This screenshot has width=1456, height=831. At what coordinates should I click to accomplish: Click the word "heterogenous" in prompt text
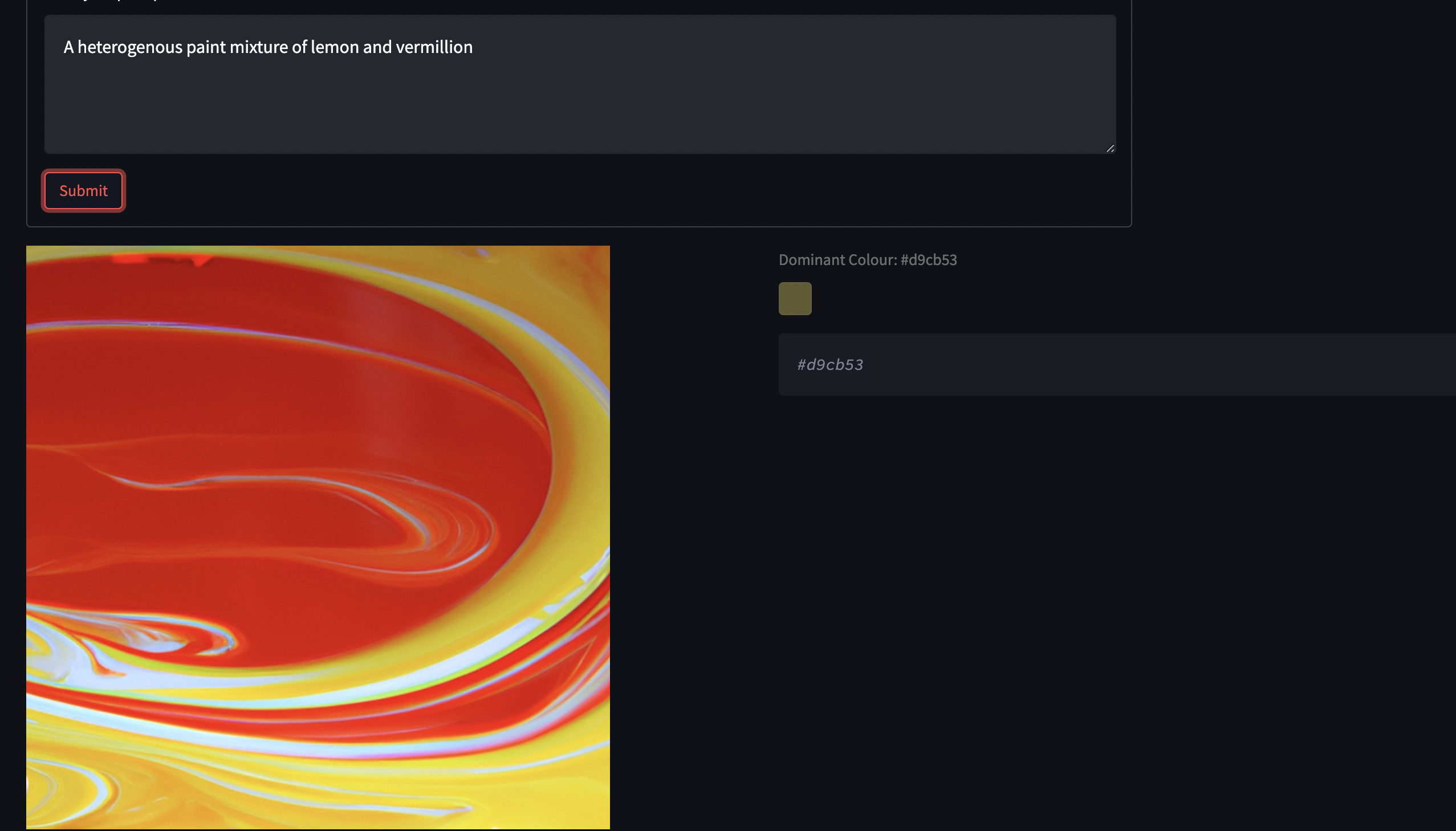coord(129,47)
